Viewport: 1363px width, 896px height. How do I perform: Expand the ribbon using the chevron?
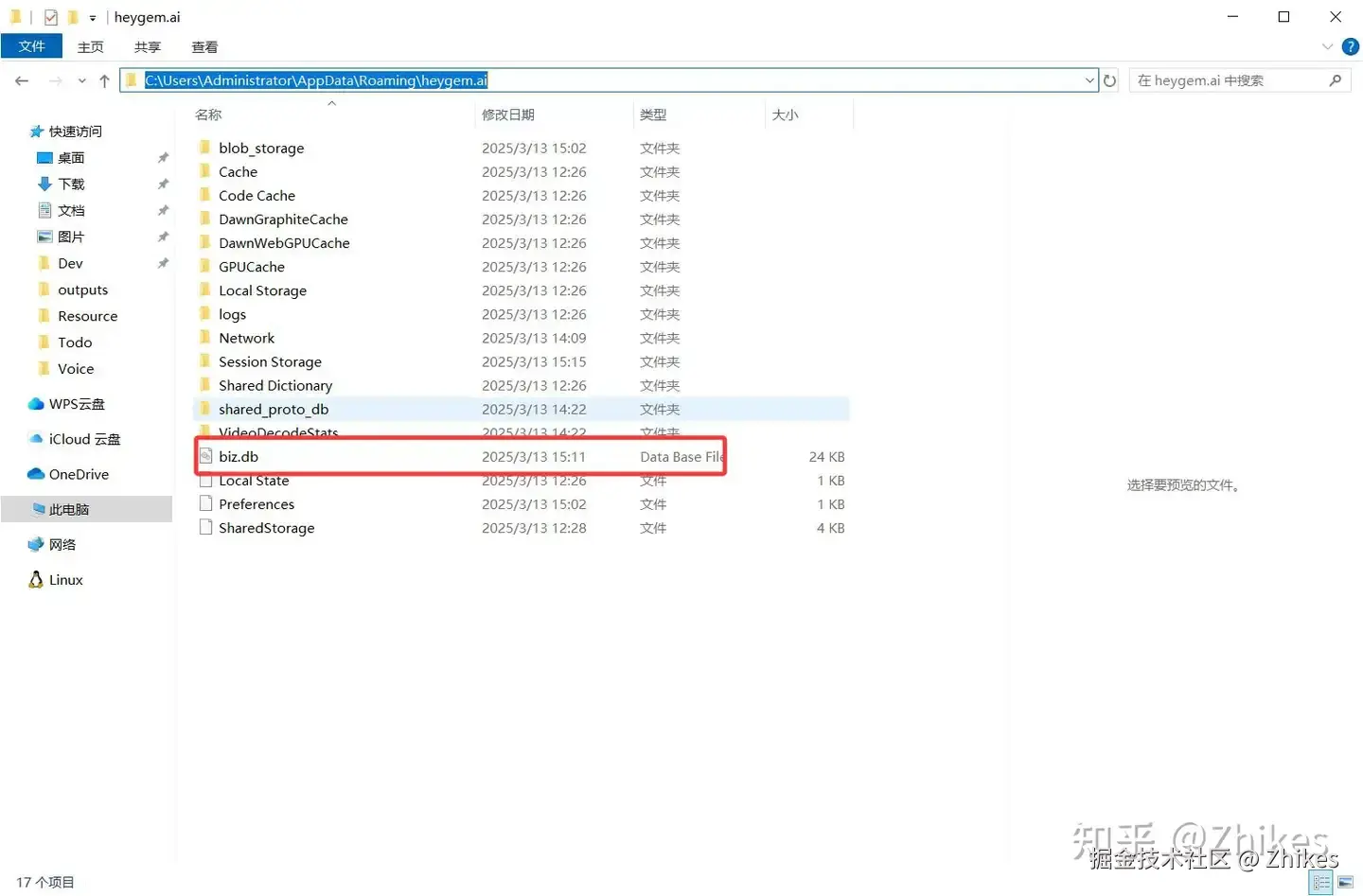tap(1327, 46)
